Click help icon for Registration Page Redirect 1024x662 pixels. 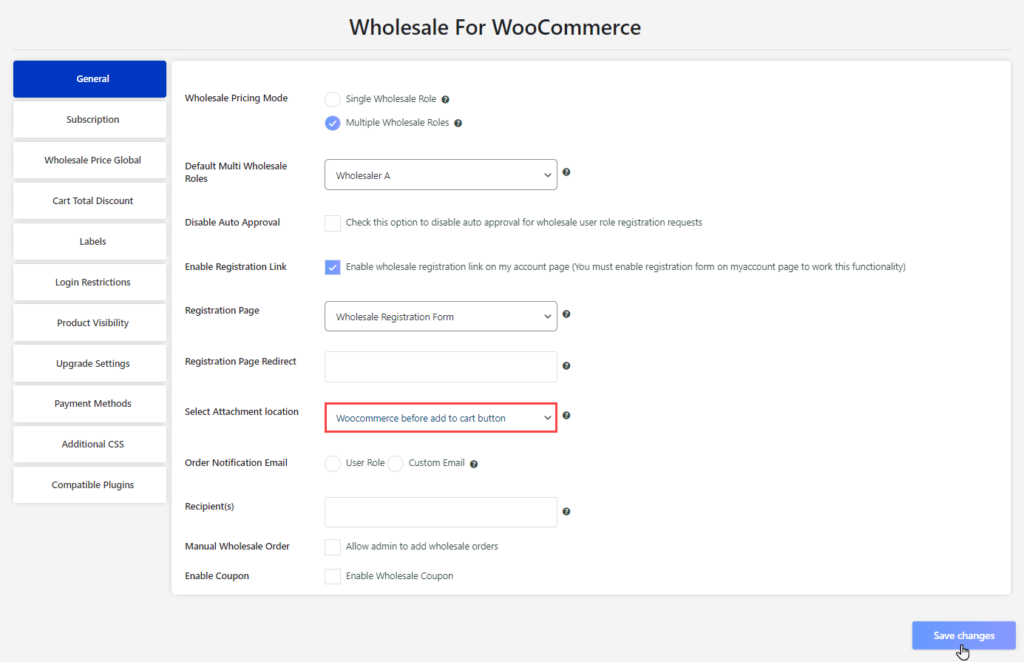click(x=566, y=366)
